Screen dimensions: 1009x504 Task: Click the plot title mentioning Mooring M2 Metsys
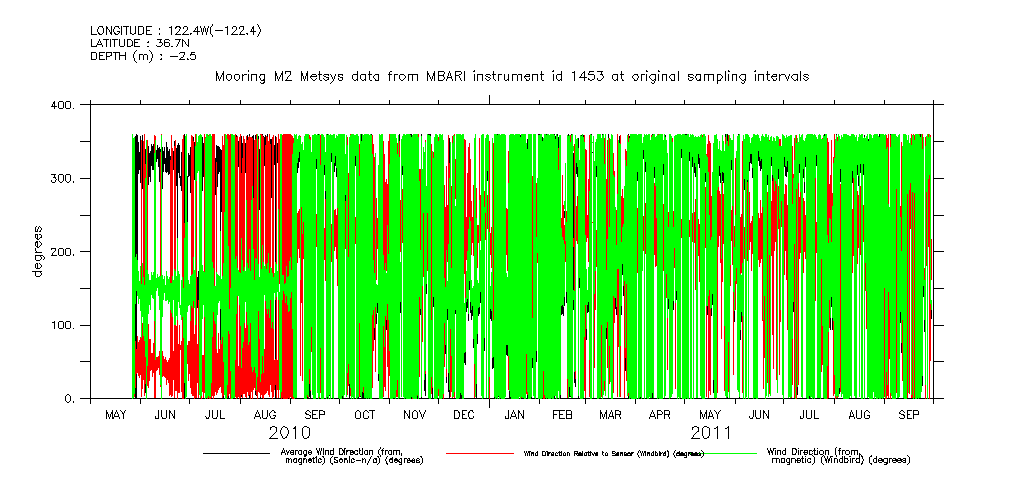(511, 76)
